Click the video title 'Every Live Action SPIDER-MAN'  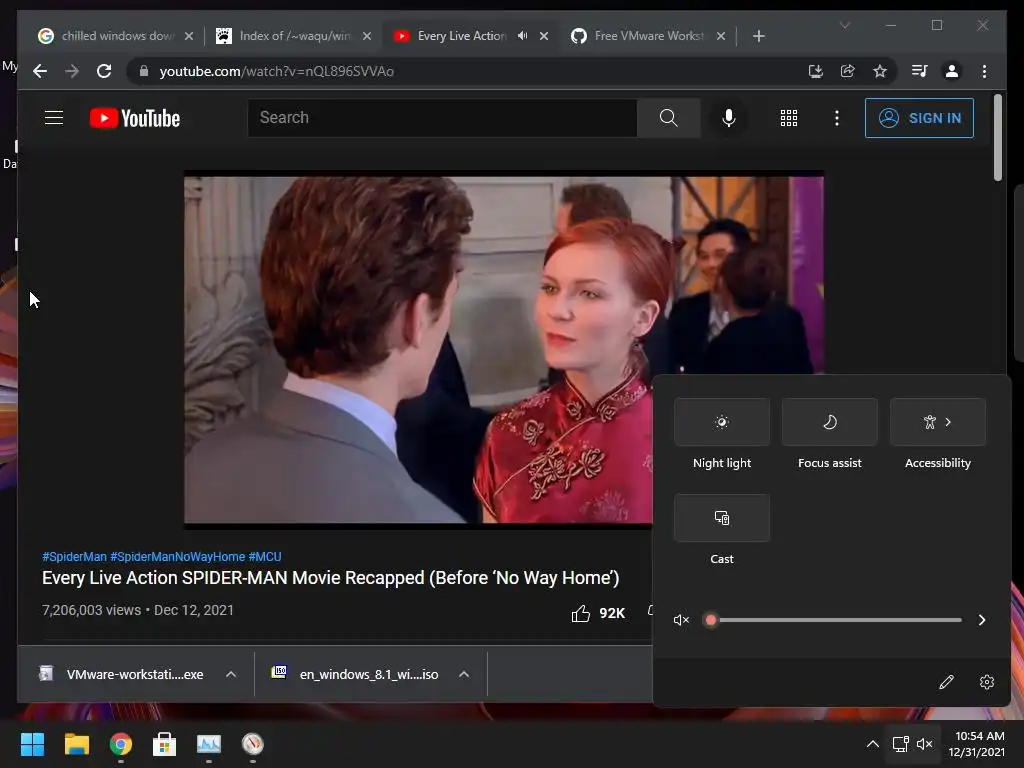pyautogui.click(x=330, y=578)
